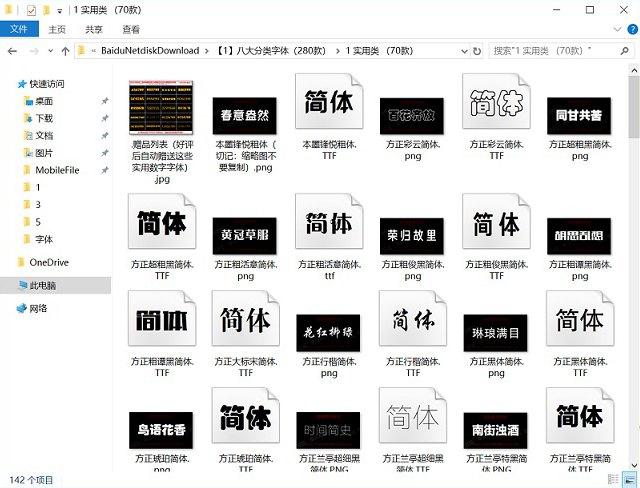Open the quick access toolbar customize dropdown
640x488 pixels.
click(x=60, y=11)
